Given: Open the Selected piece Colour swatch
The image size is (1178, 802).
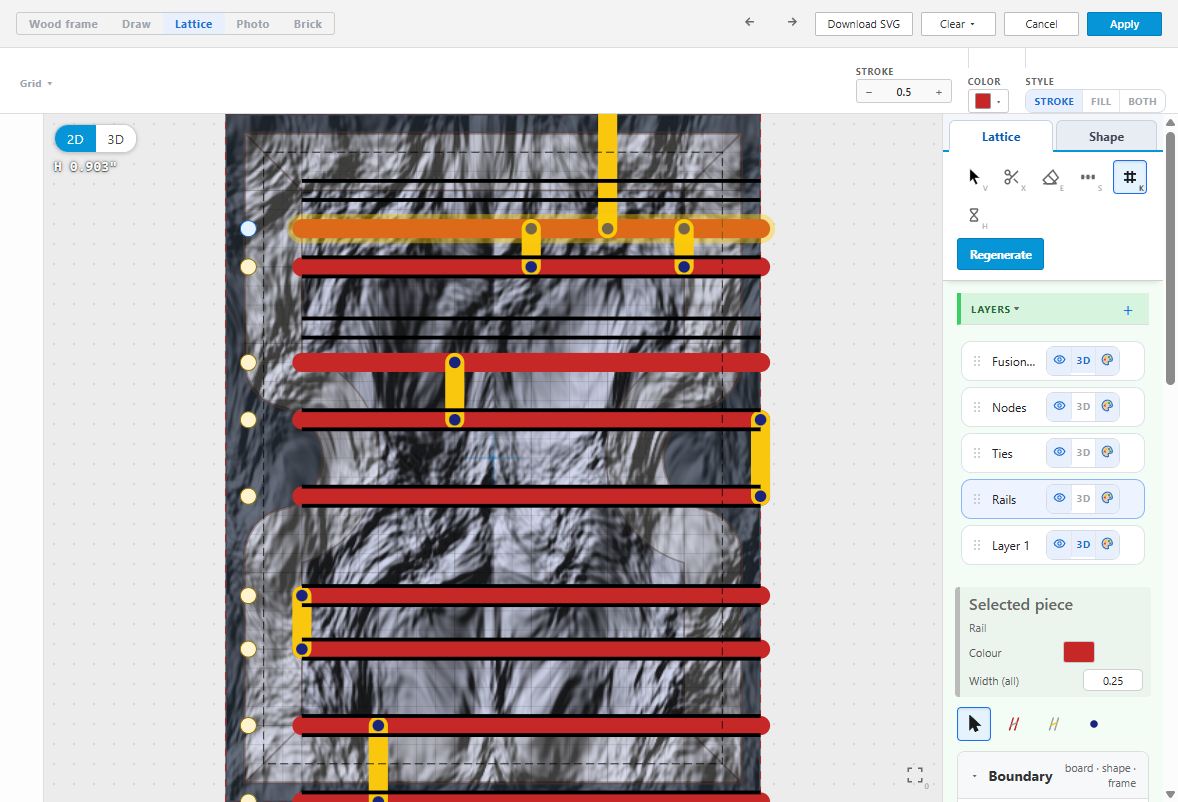Looking at the screenshot, I should pyautogui.click(x=1079, y=652).
